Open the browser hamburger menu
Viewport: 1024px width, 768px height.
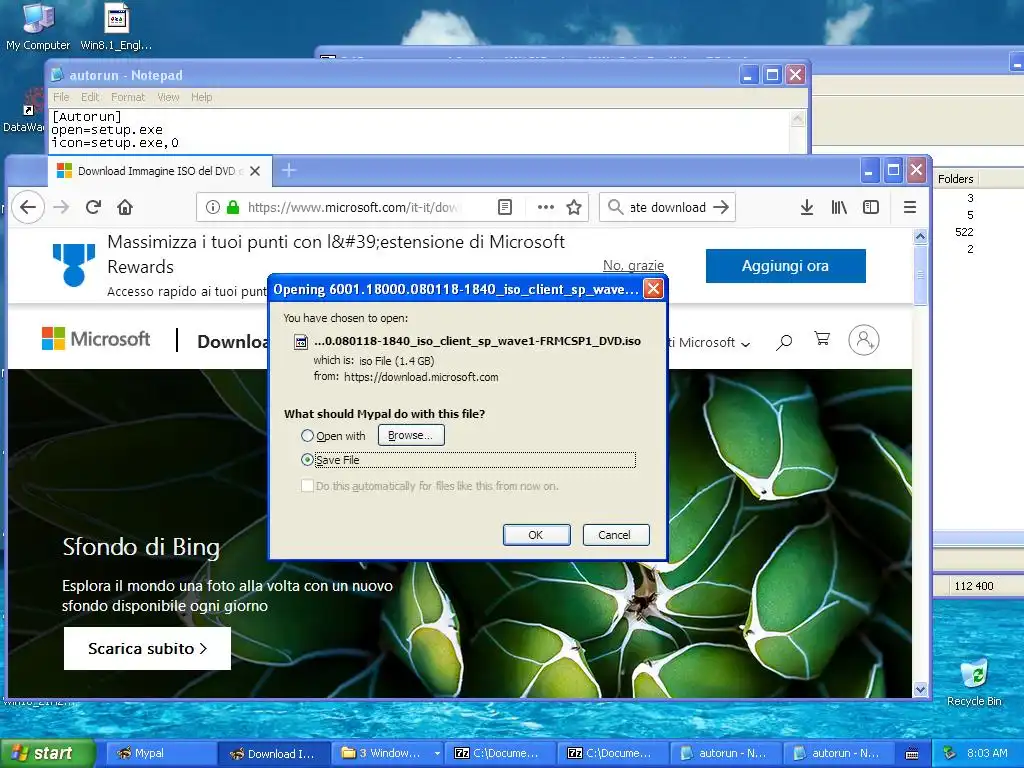909,207
